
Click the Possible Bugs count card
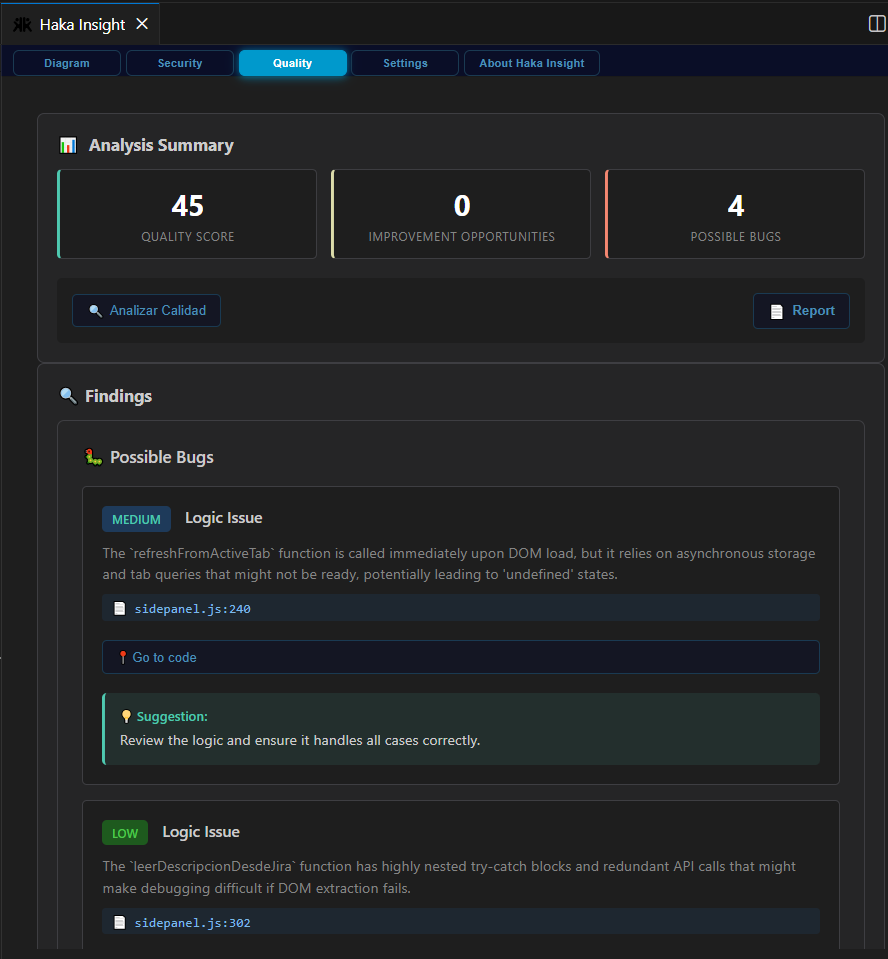pyautogui.click(x=735, y=214)
